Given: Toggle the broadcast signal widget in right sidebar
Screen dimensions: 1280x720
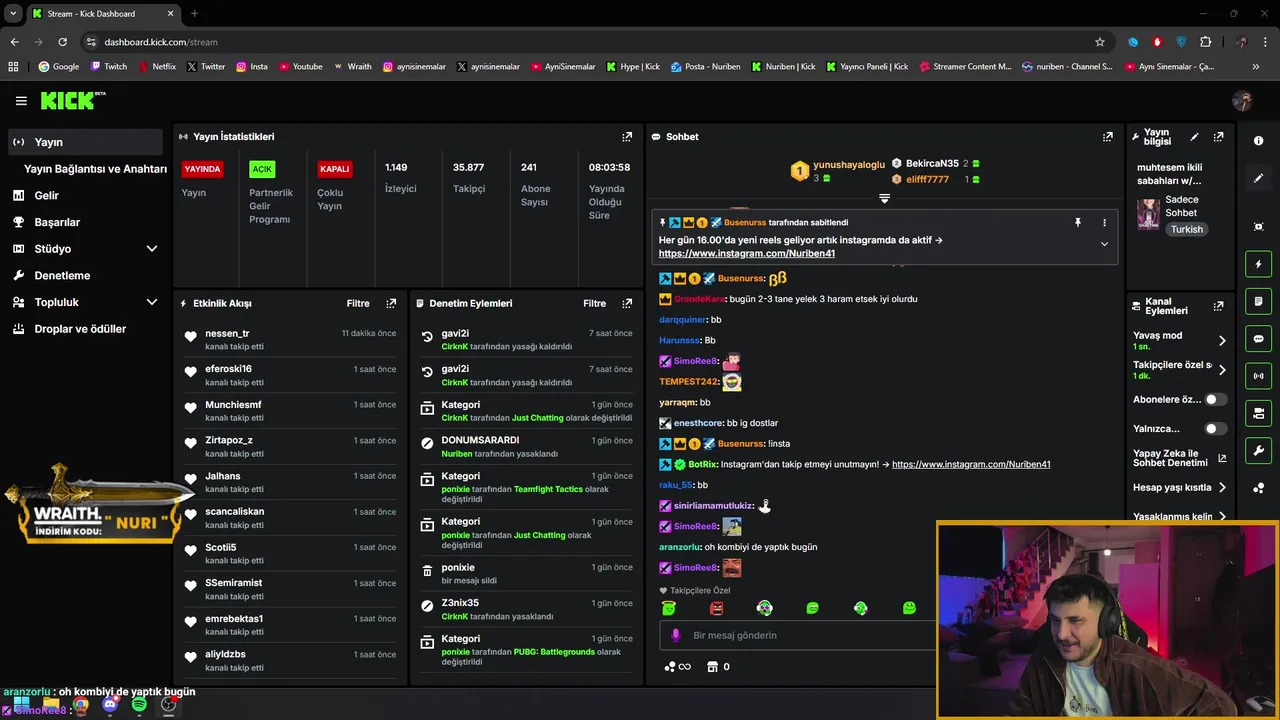Looking at the screenshot, I should pos(1258,376).
